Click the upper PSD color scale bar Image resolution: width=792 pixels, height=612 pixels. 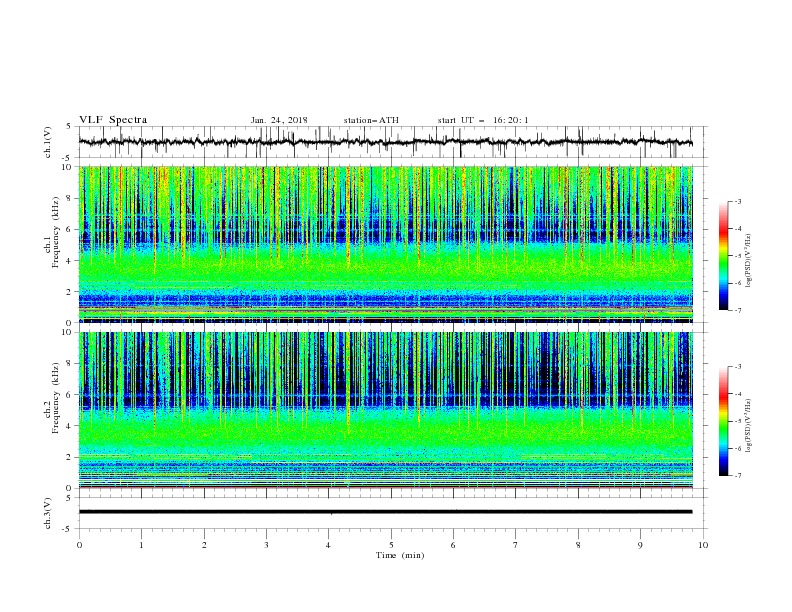pyautogui.click(x=723, y=256)
